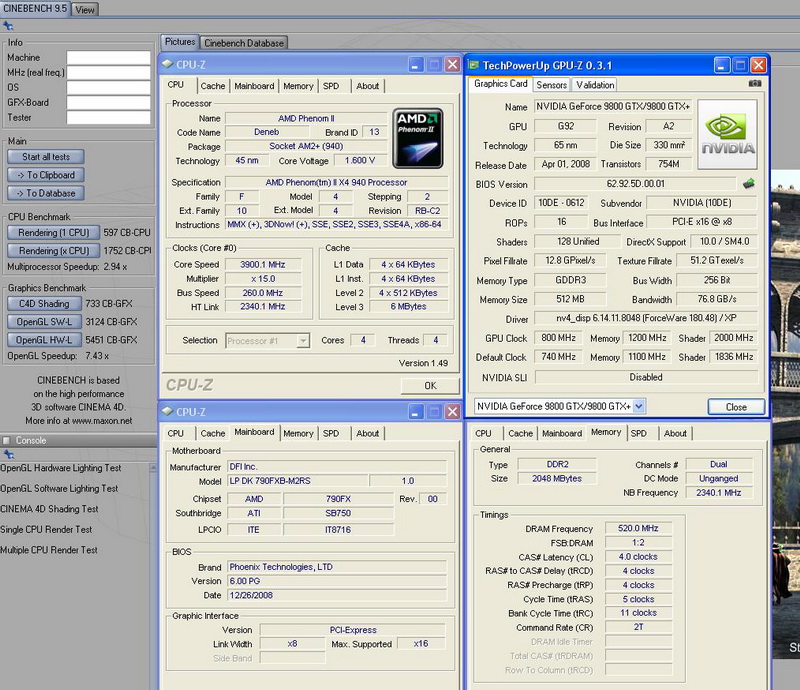Screen dimensions: 800x690
Task: Click the Machine input field
Action: pyautogui.click(x=108, y=58)
